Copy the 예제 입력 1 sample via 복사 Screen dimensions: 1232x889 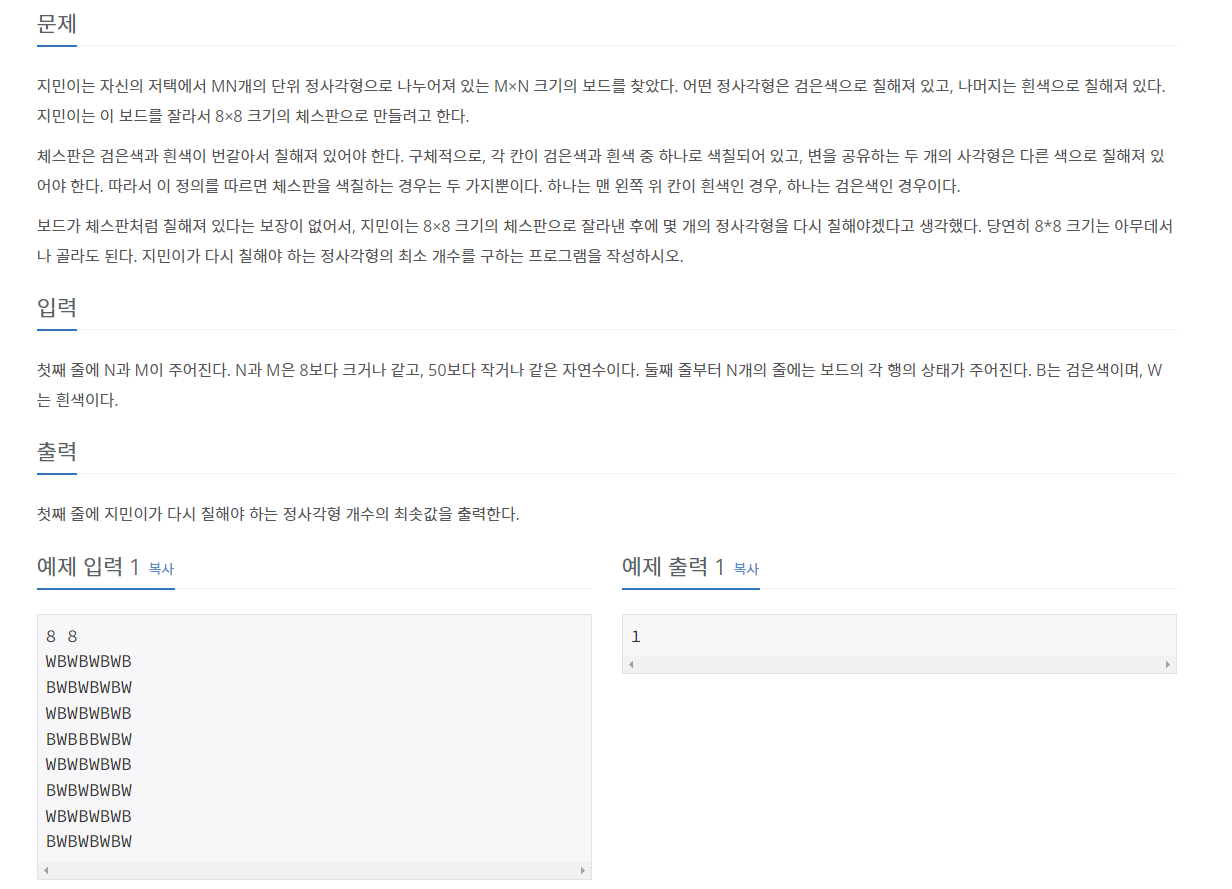point(161,568)
